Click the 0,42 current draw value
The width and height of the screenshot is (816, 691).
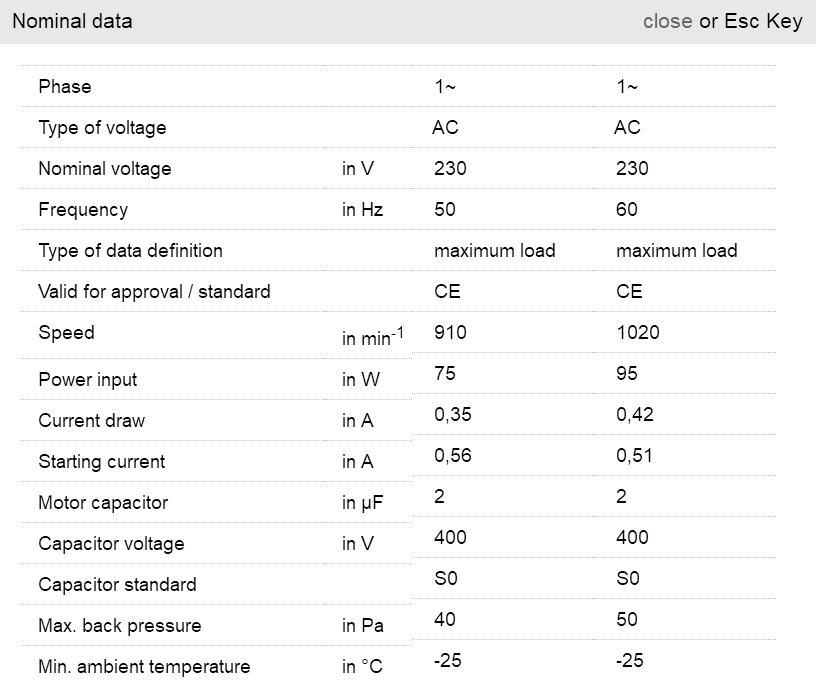tap(635, 414)
